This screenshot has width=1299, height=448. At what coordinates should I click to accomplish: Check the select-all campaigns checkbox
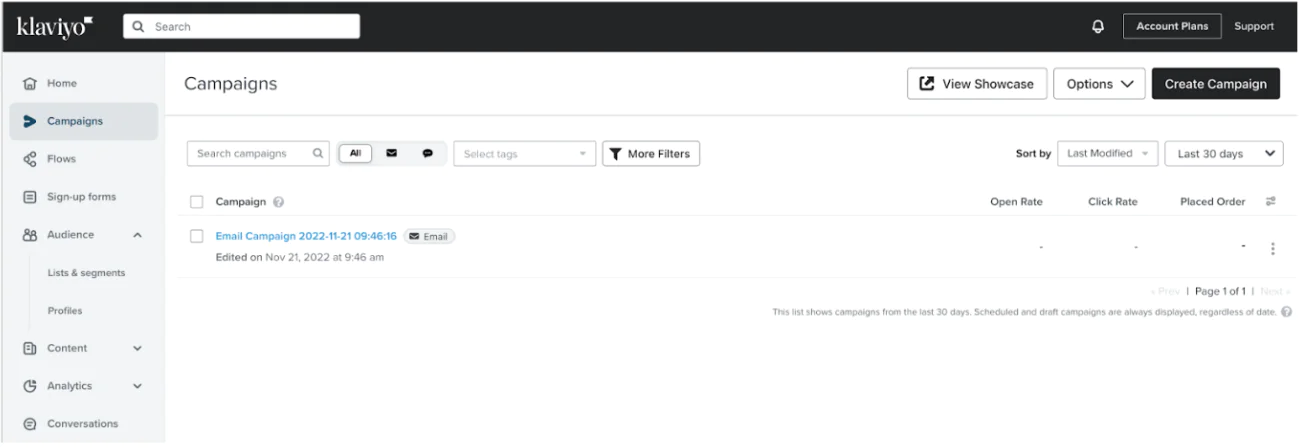point(197,202)
